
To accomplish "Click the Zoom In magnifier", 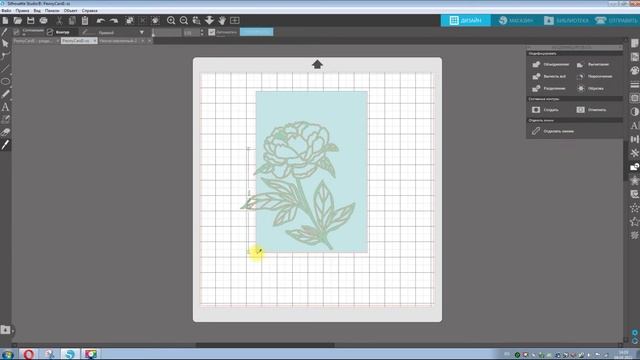I will [x=171, y=20].
